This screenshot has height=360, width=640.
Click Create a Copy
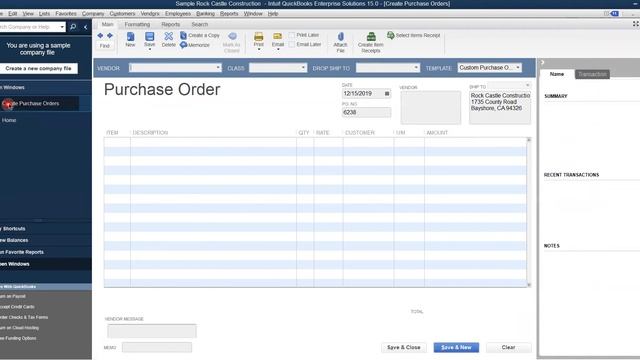click(x=200, y=36)
